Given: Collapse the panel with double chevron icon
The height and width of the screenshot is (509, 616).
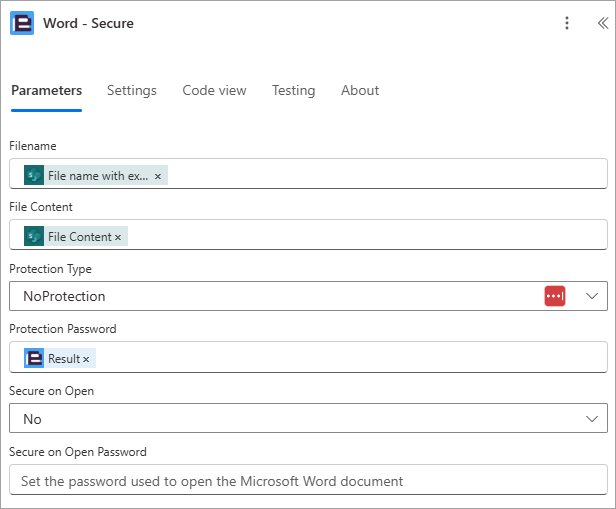Looking at the screenshot, I should point(603,23).
